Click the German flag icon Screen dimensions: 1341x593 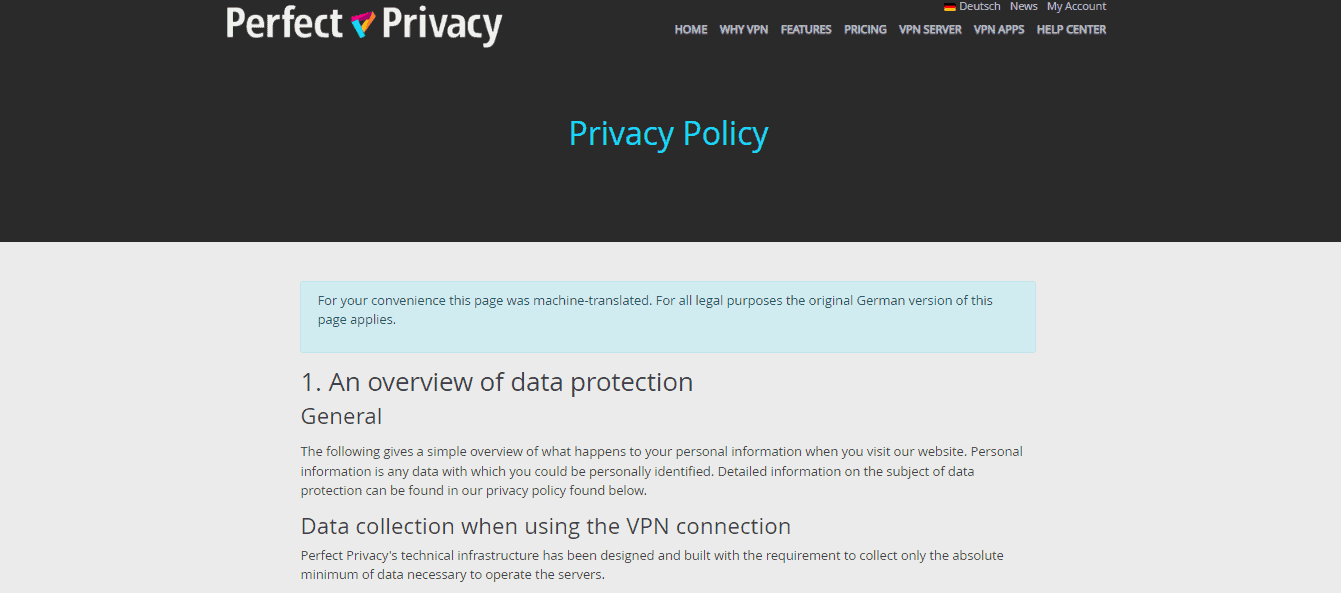(948, 6)
